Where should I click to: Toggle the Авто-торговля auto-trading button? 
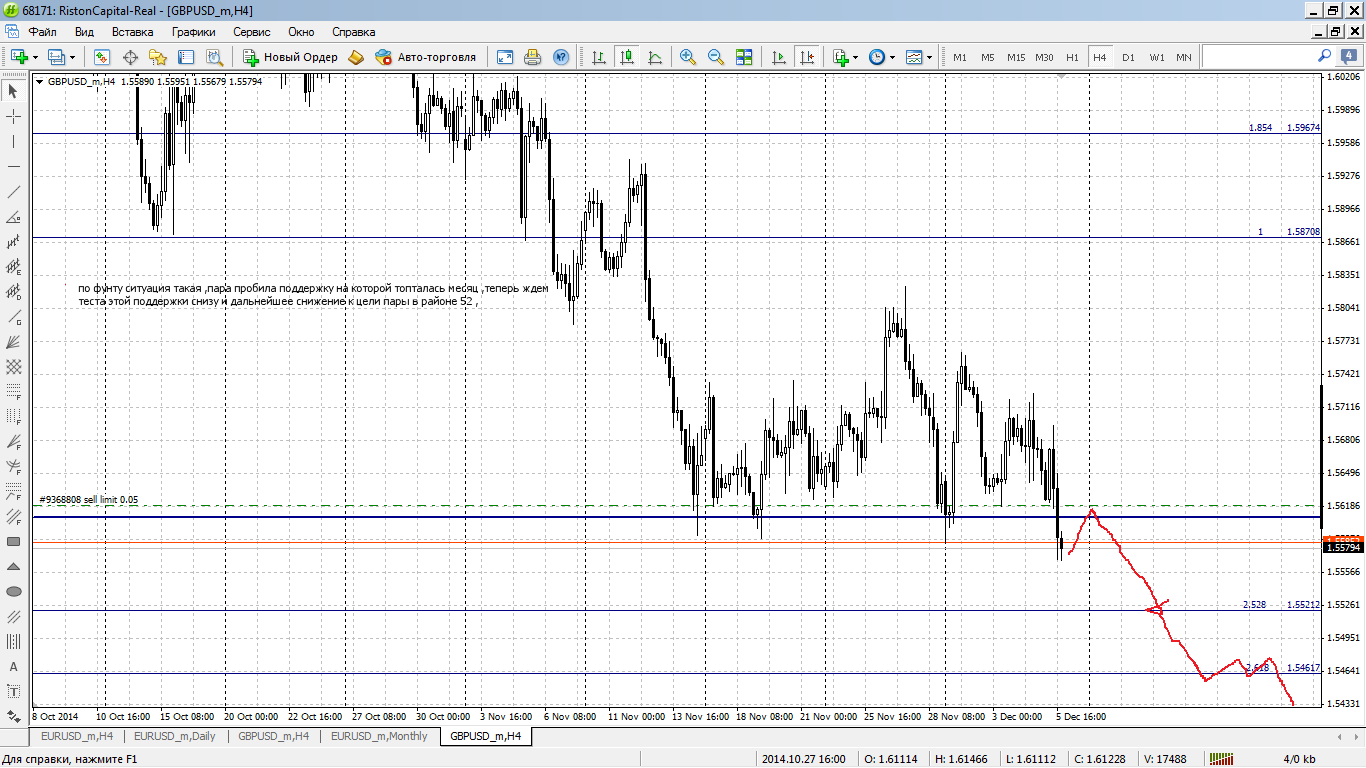(426, 57)
